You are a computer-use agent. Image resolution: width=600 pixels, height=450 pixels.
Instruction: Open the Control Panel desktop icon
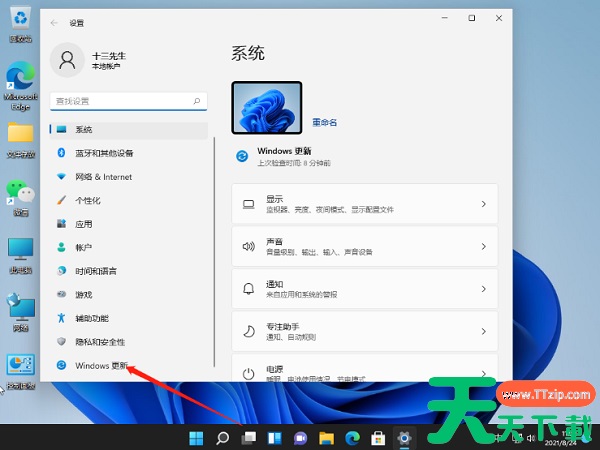point(21,372)
